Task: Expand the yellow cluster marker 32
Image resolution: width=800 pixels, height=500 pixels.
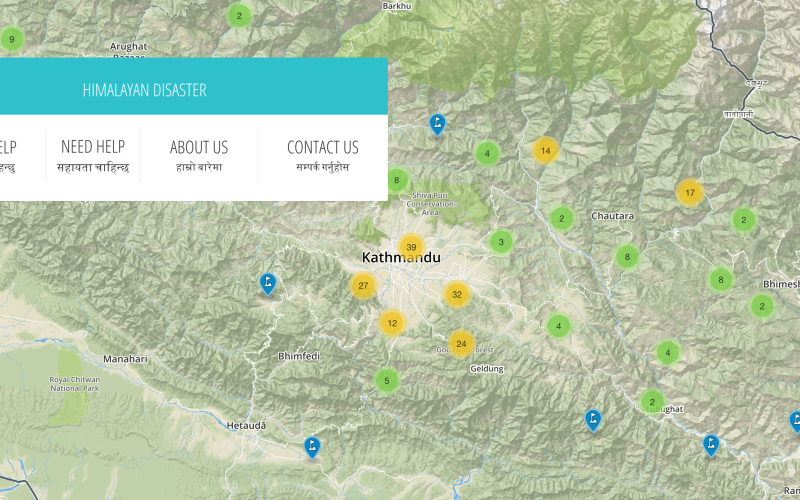Action: (457, 294)
